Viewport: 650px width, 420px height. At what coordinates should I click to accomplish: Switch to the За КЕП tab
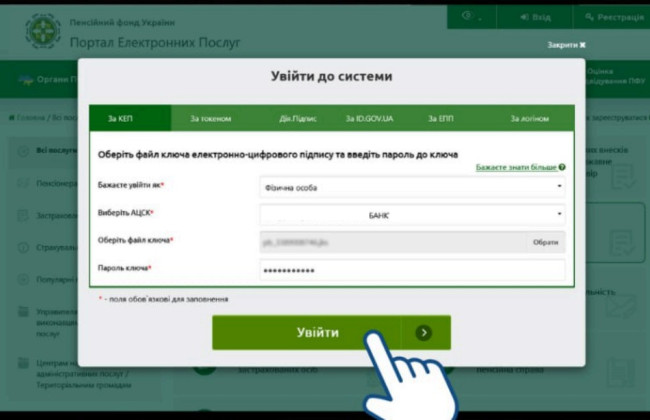[130, 118]
